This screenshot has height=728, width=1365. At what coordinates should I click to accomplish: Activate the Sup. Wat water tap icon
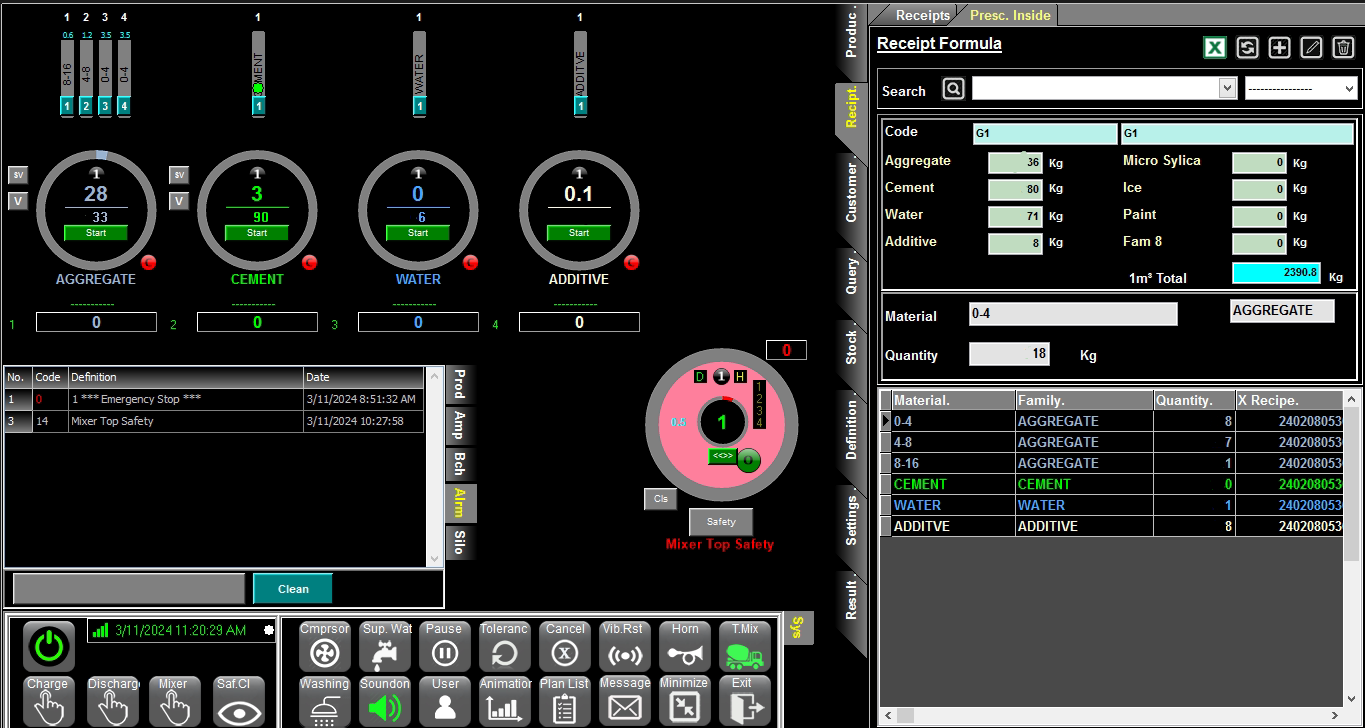[386, 647]
